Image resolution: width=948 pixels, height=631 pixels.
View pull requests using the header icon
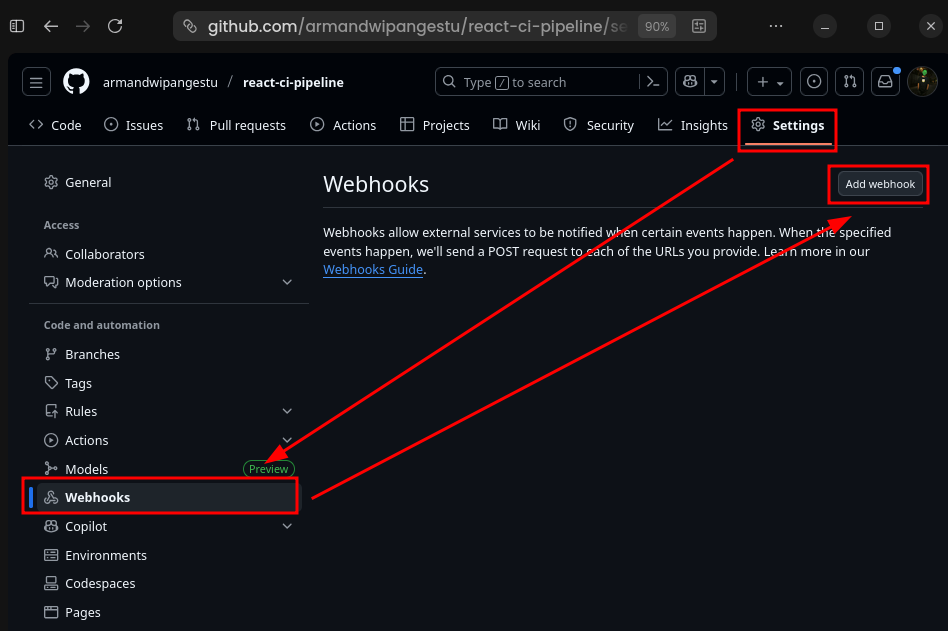[x=849, y=81]
